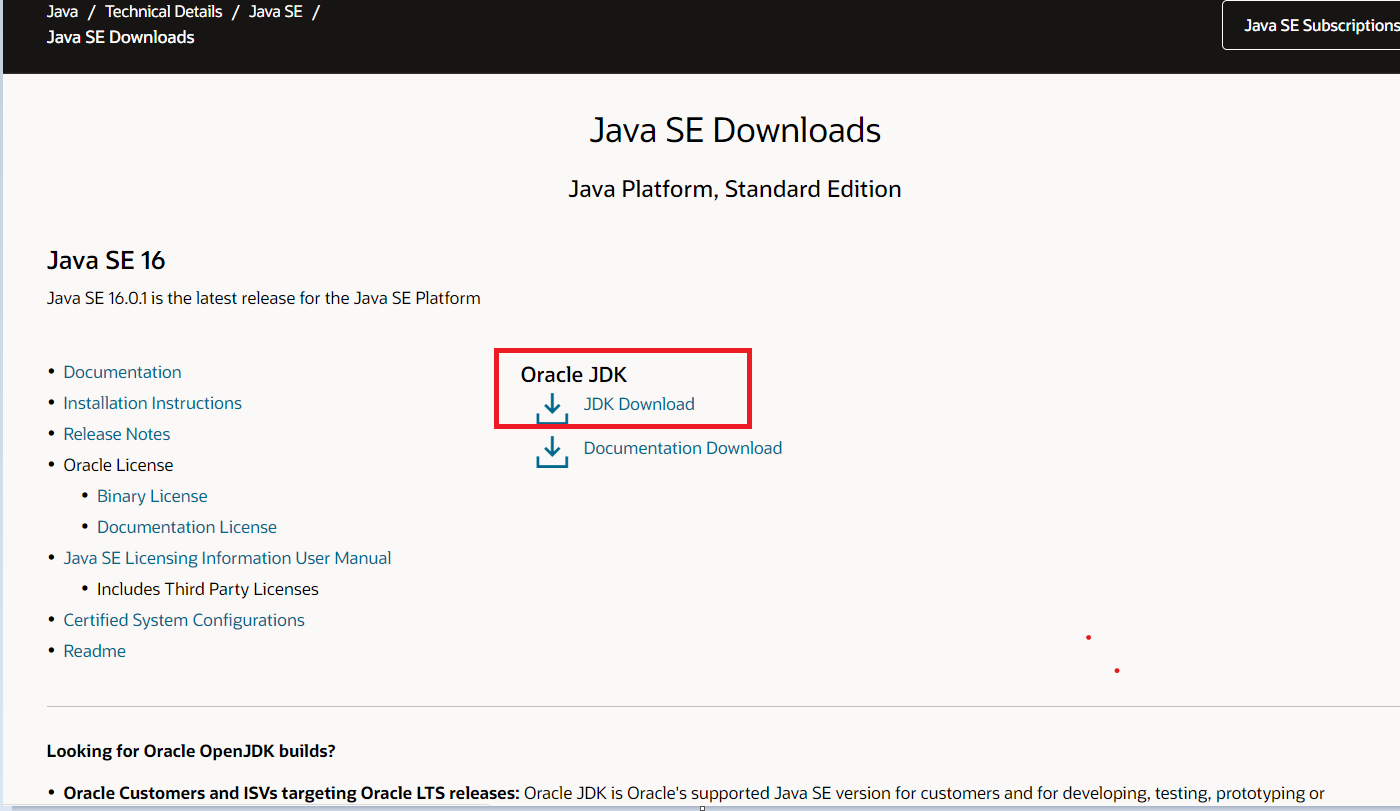Viewport: 1400px width, 811px height.
Task: Open Installation Instructions link
Action: [x=152, y=403]
